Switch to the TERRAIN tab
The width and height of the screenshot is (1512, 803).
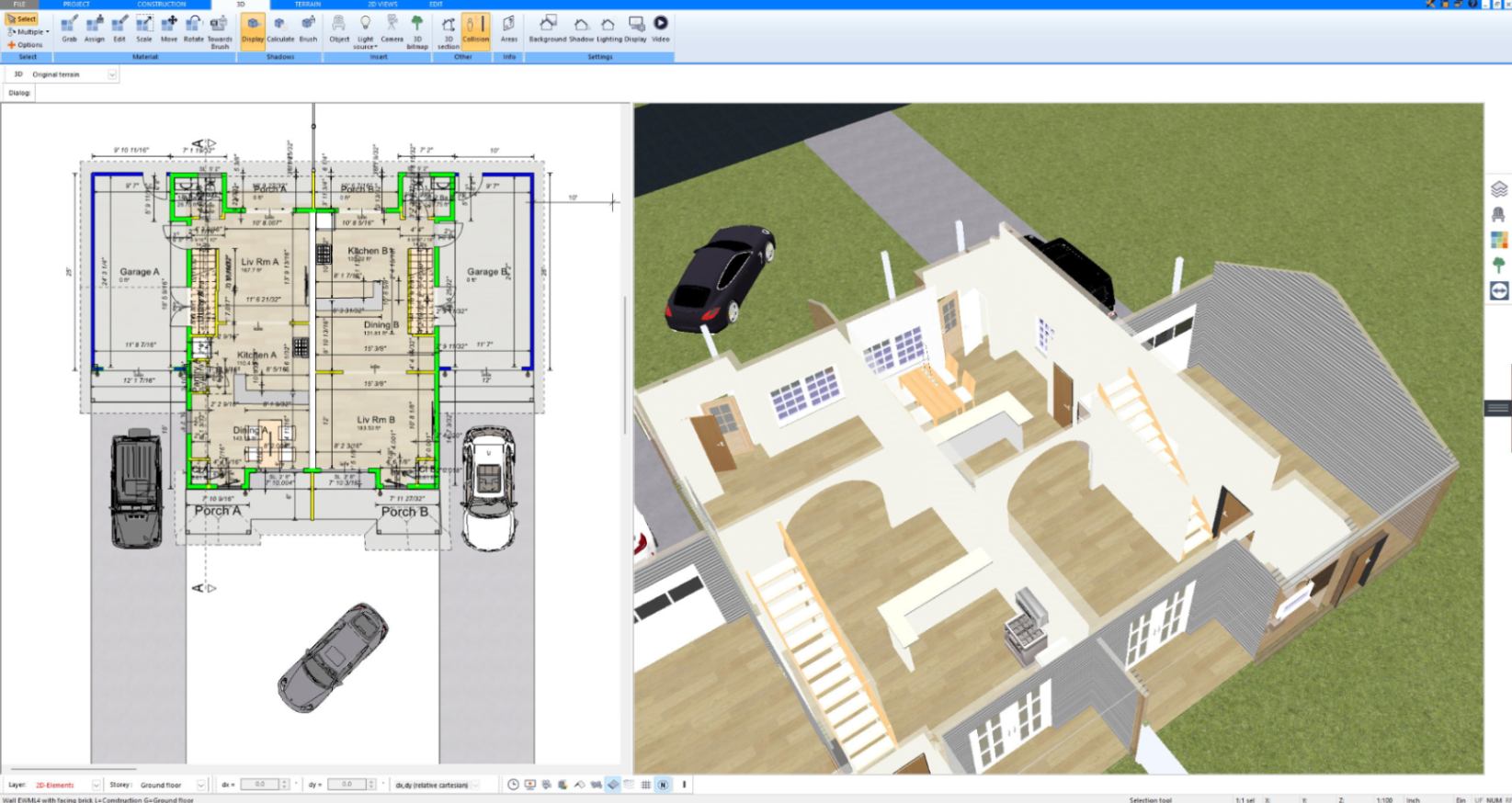coord(308,5)
